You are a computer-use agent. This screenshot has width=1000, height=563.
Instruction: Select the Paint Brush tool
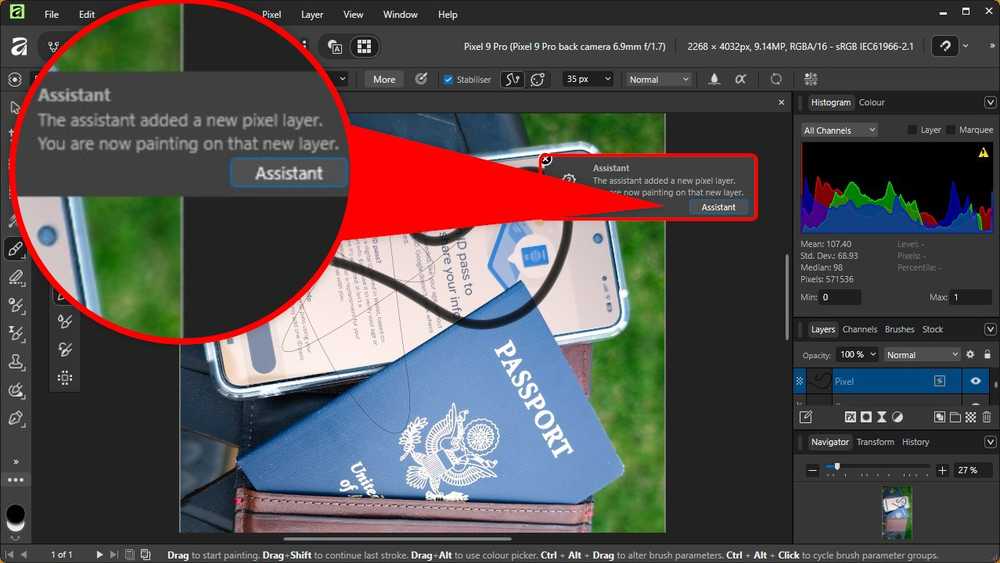[15, 249]
